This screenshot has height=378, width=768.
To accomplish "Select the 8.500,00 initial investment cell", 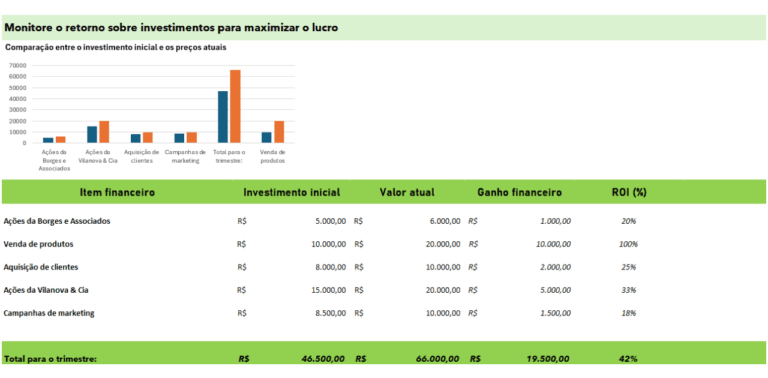I will coord(291,313).
